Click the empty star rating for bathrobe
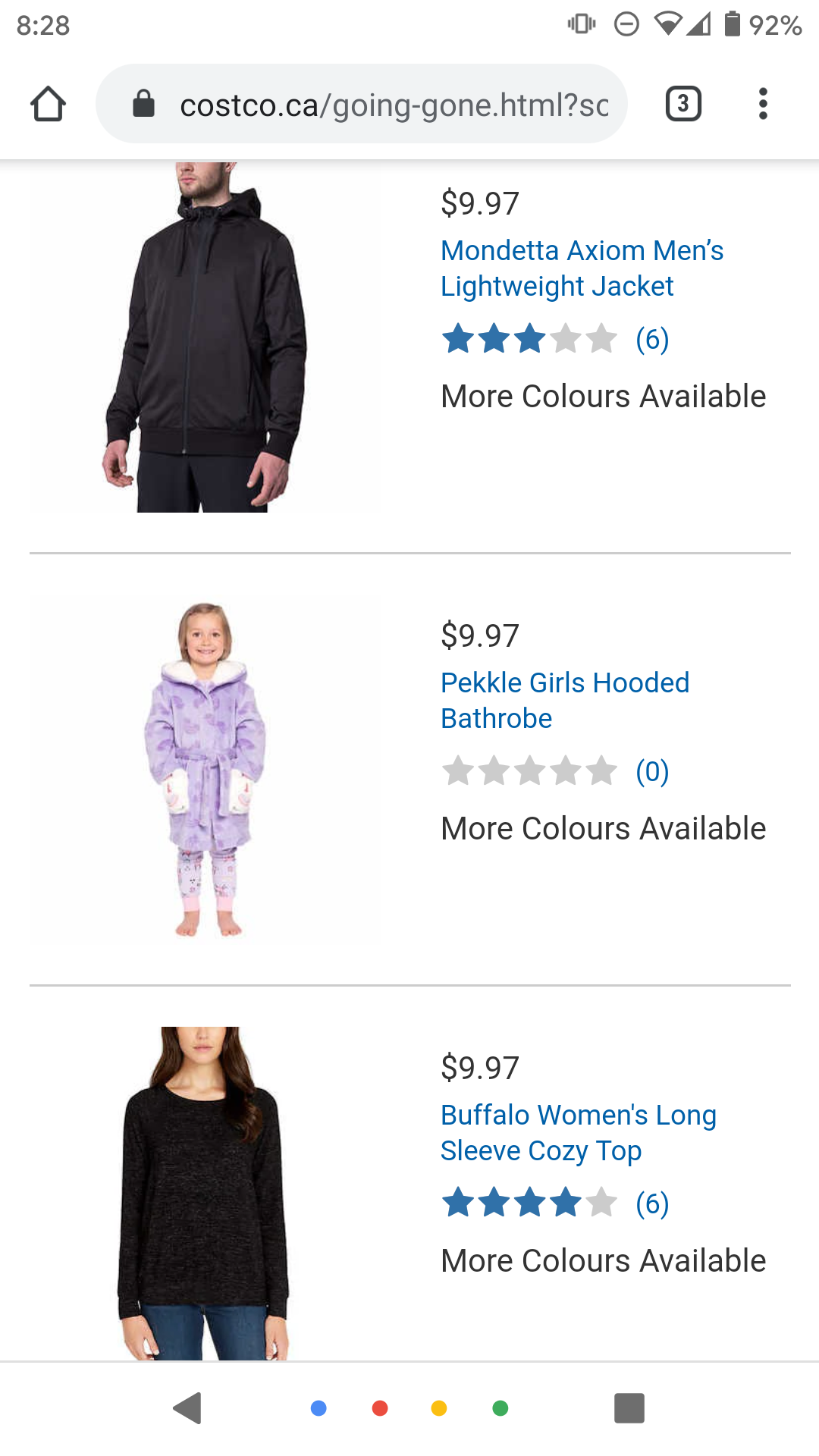819x1456 pixels. click(529, 771)
